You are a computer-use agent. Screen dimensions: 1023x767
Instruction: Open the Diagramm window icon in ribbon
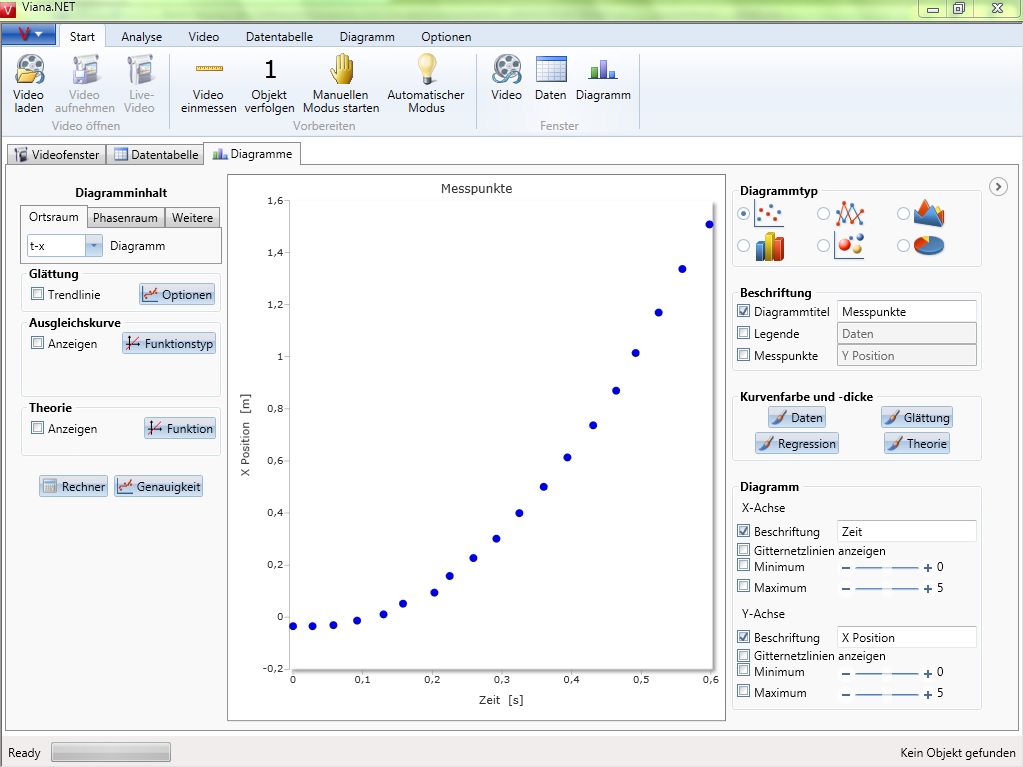[603, 70]
